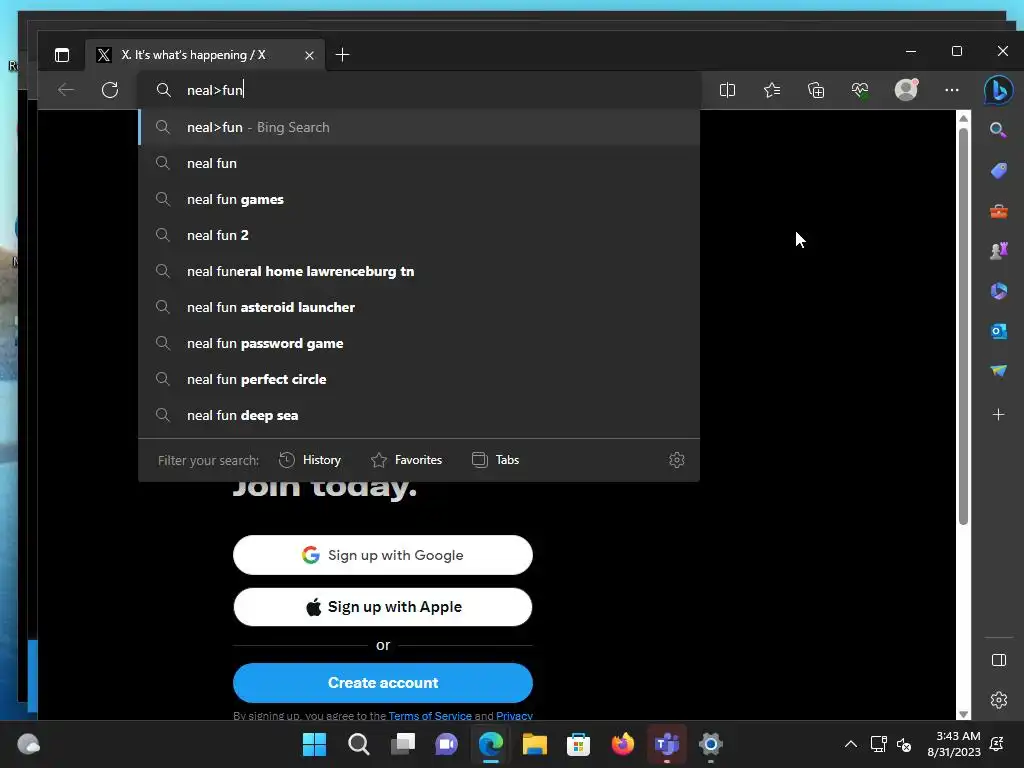Screen dimensions: 1024x768
Task: Open sidebar settings gear
Action: click(999, 700)
